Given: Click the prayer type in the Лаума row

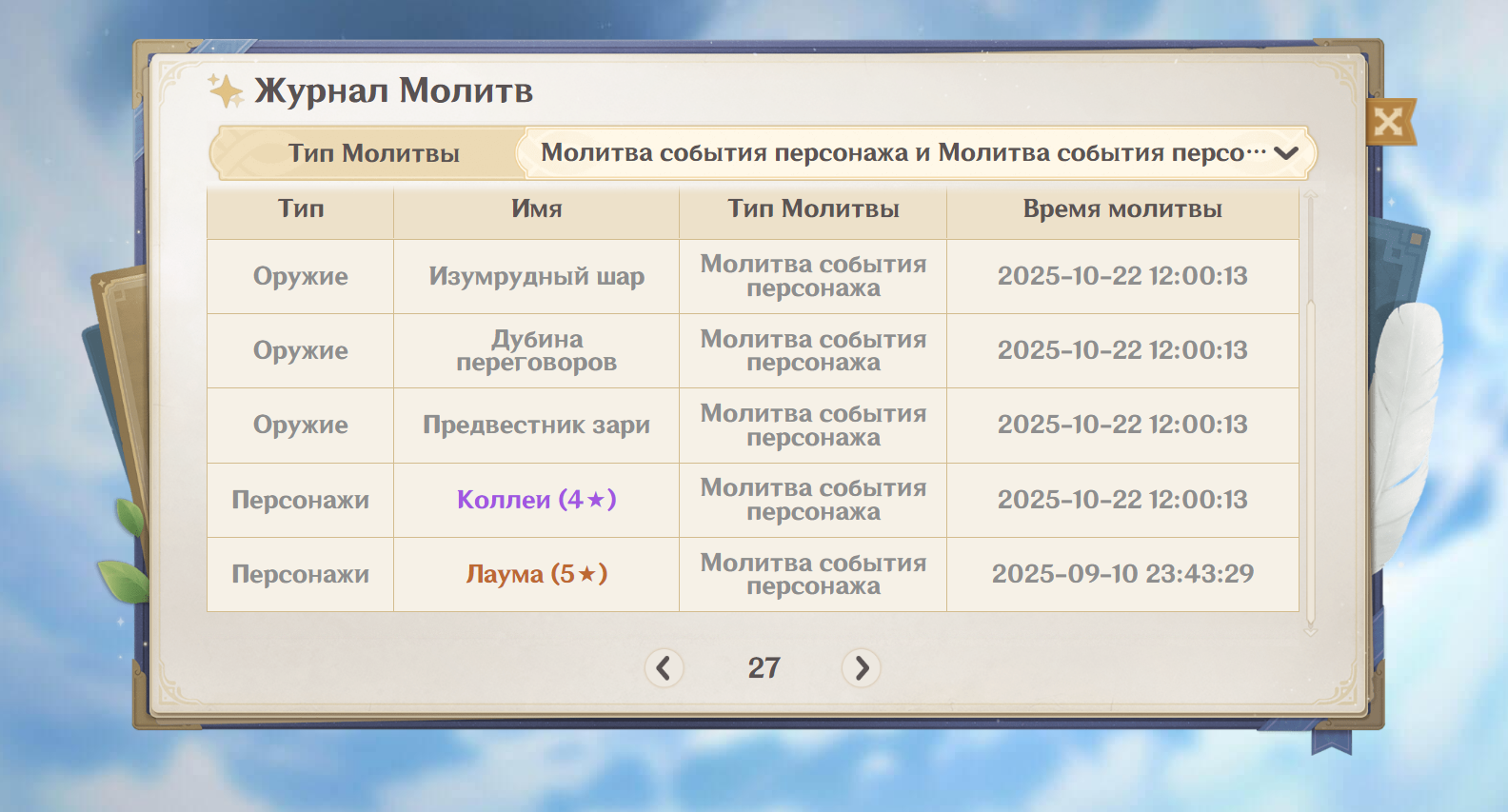Looking at the screenshot, I should click(813, 574).
